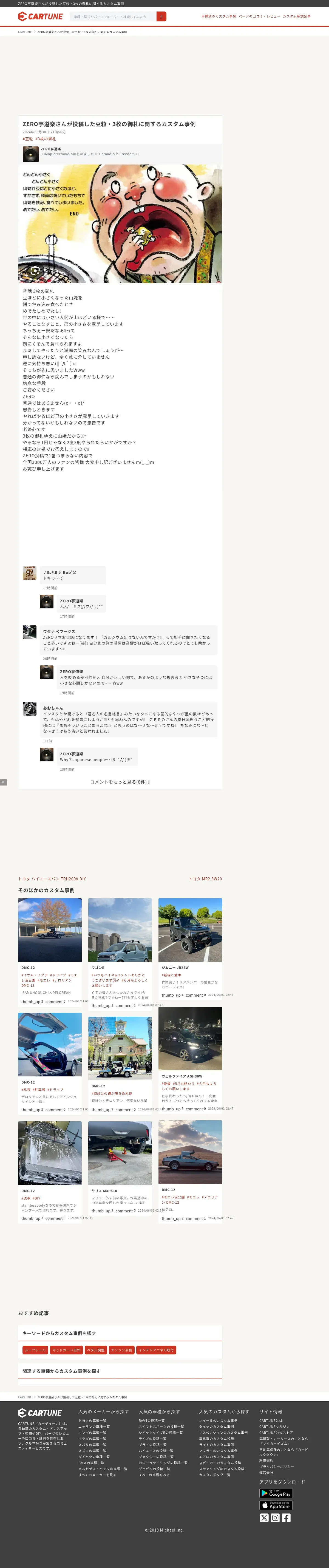329x1568 pixels.
Task: Expand コメントをもっと見る(8件)
Action: point(120,782)
